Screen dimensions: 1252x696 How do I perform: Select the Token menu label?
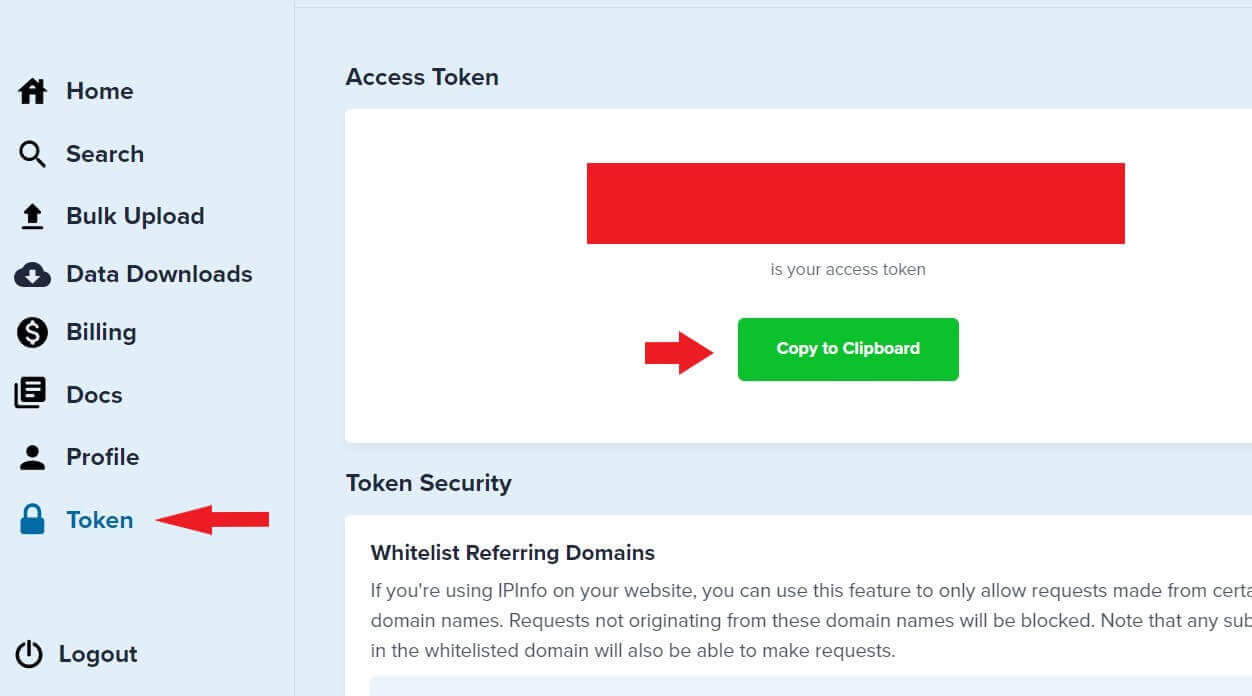pyautogui.click(x=99, y=520)
